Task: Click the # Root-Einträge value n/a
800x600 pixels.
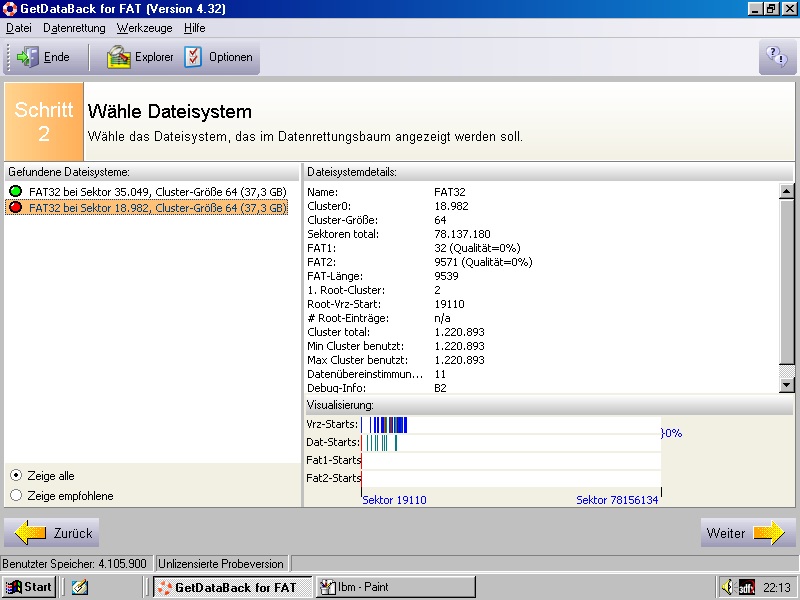Action: 442,318
